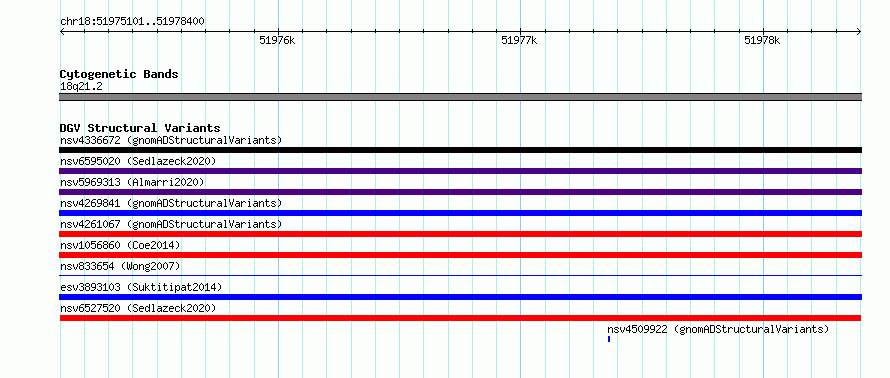Click the nsv5969313 purple variant bar

coord(460,192)
